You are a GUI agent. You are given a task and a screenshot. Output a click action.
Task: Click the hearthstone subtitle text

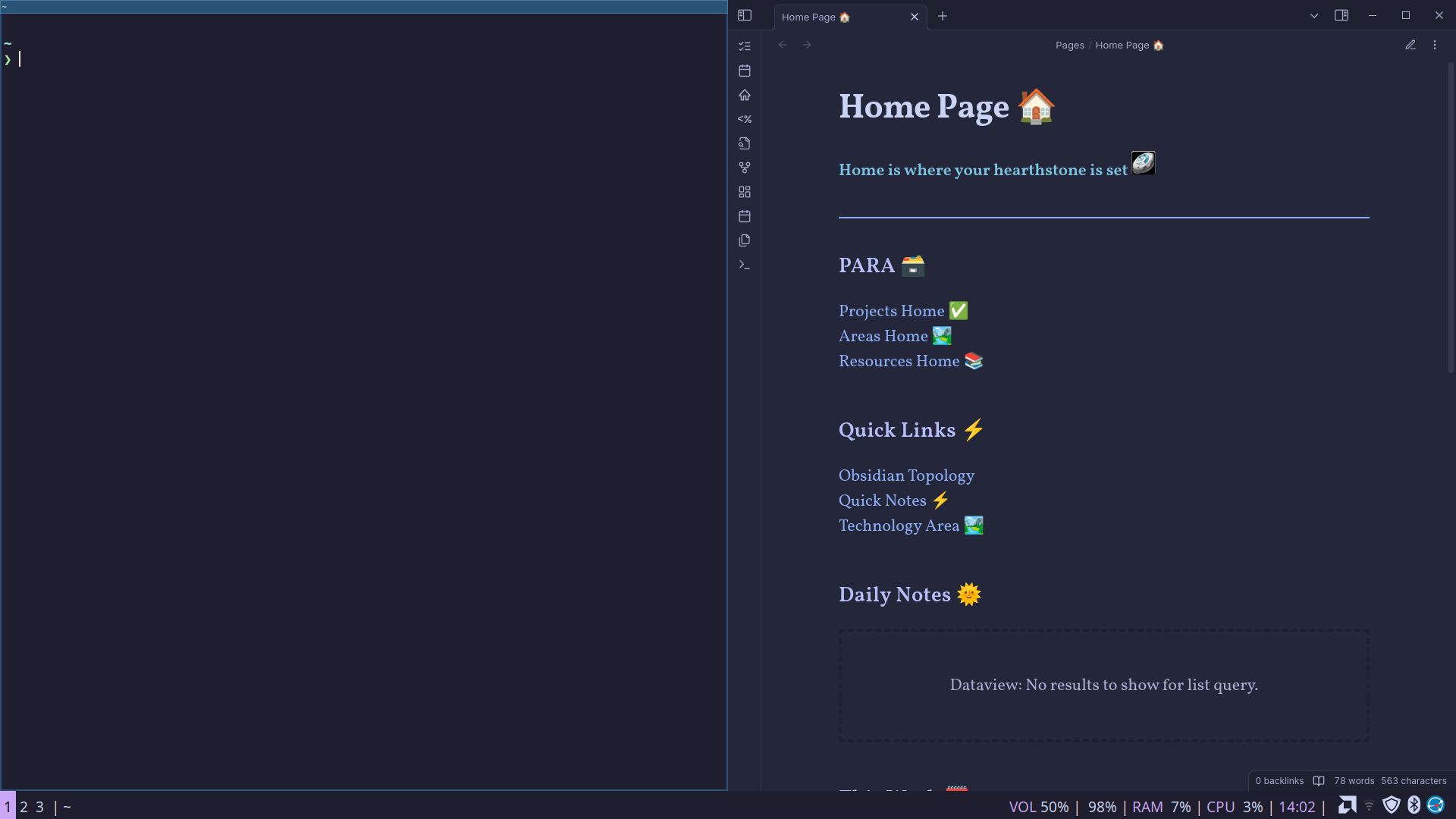click(x=983, y=170)
